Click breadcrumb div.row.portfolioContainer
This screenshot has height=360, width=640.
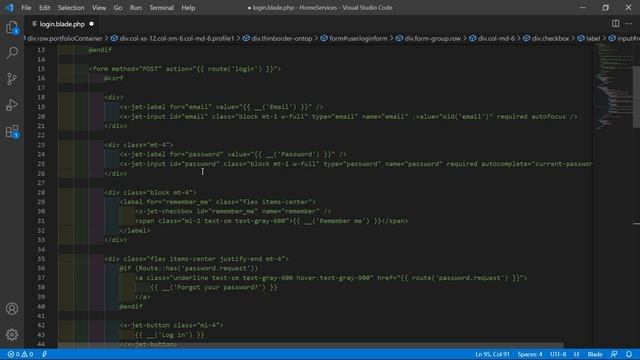point(64,38)
